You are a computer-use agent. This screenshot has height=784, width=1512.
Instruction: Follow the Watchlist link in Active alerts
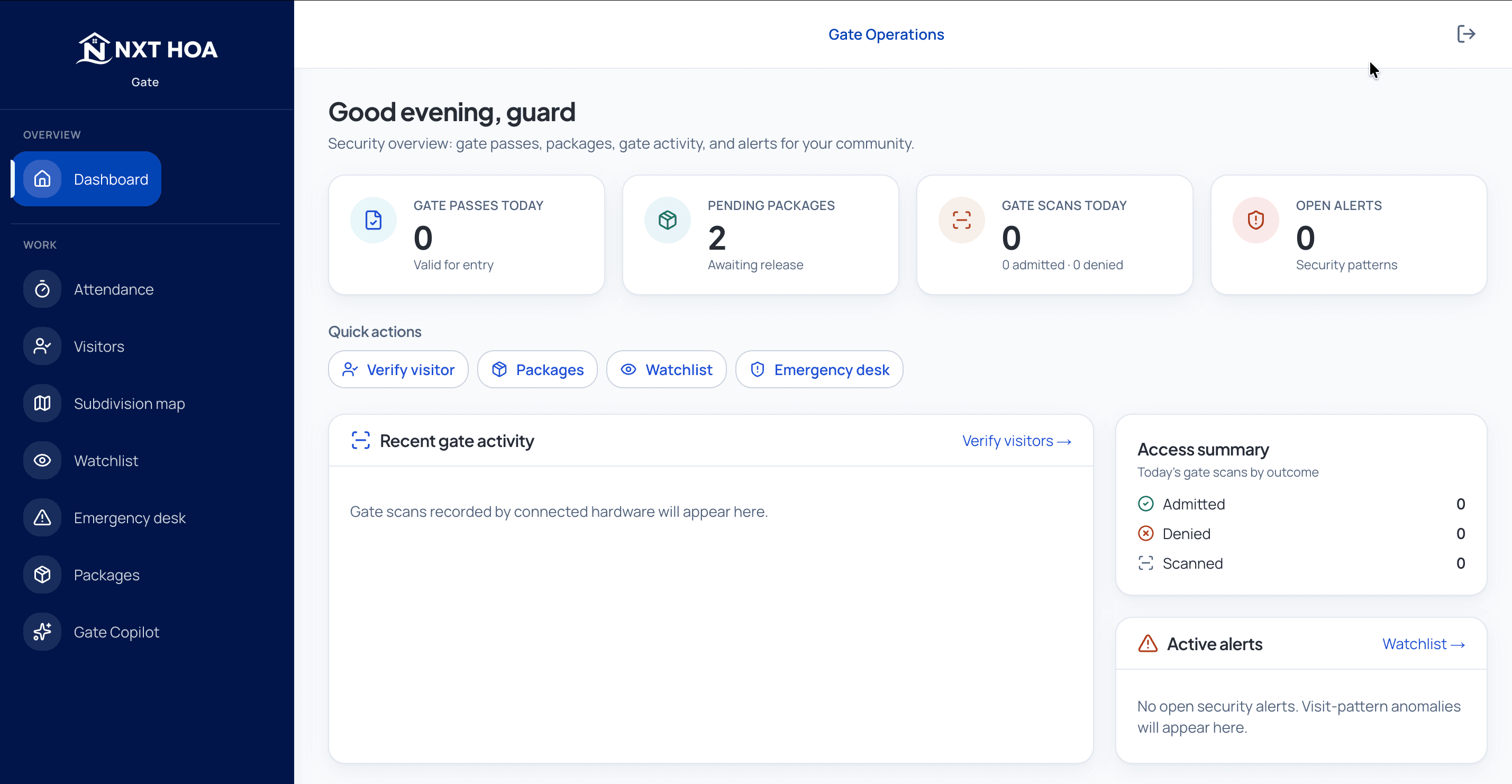pyautogui.click(x=1423, y=644)
